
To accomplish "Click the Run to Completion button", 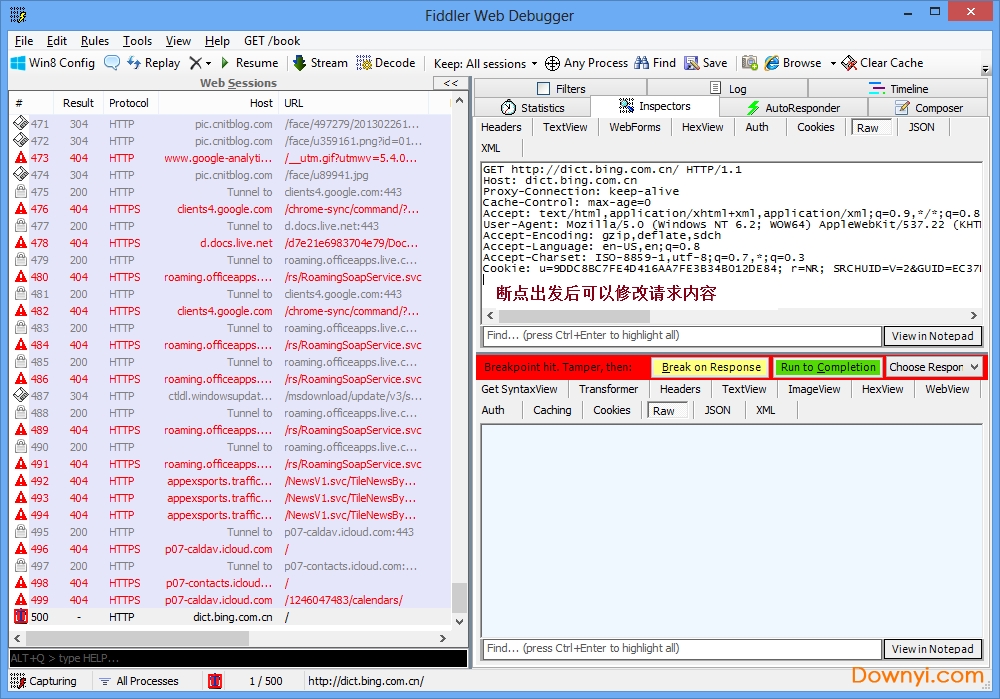I will [x=827, y=367].
